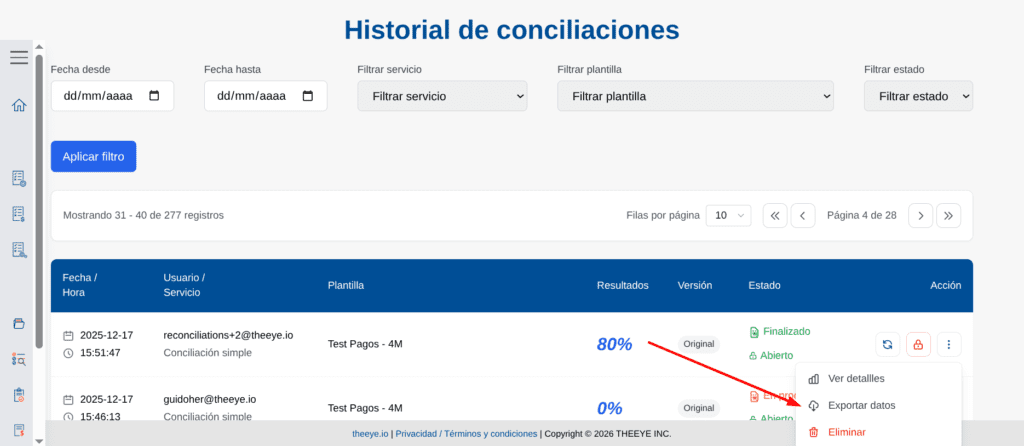Expand the Filtrar plantilla dropdown
Viewport: 1024px width, 446px height.
coord(695,96)
